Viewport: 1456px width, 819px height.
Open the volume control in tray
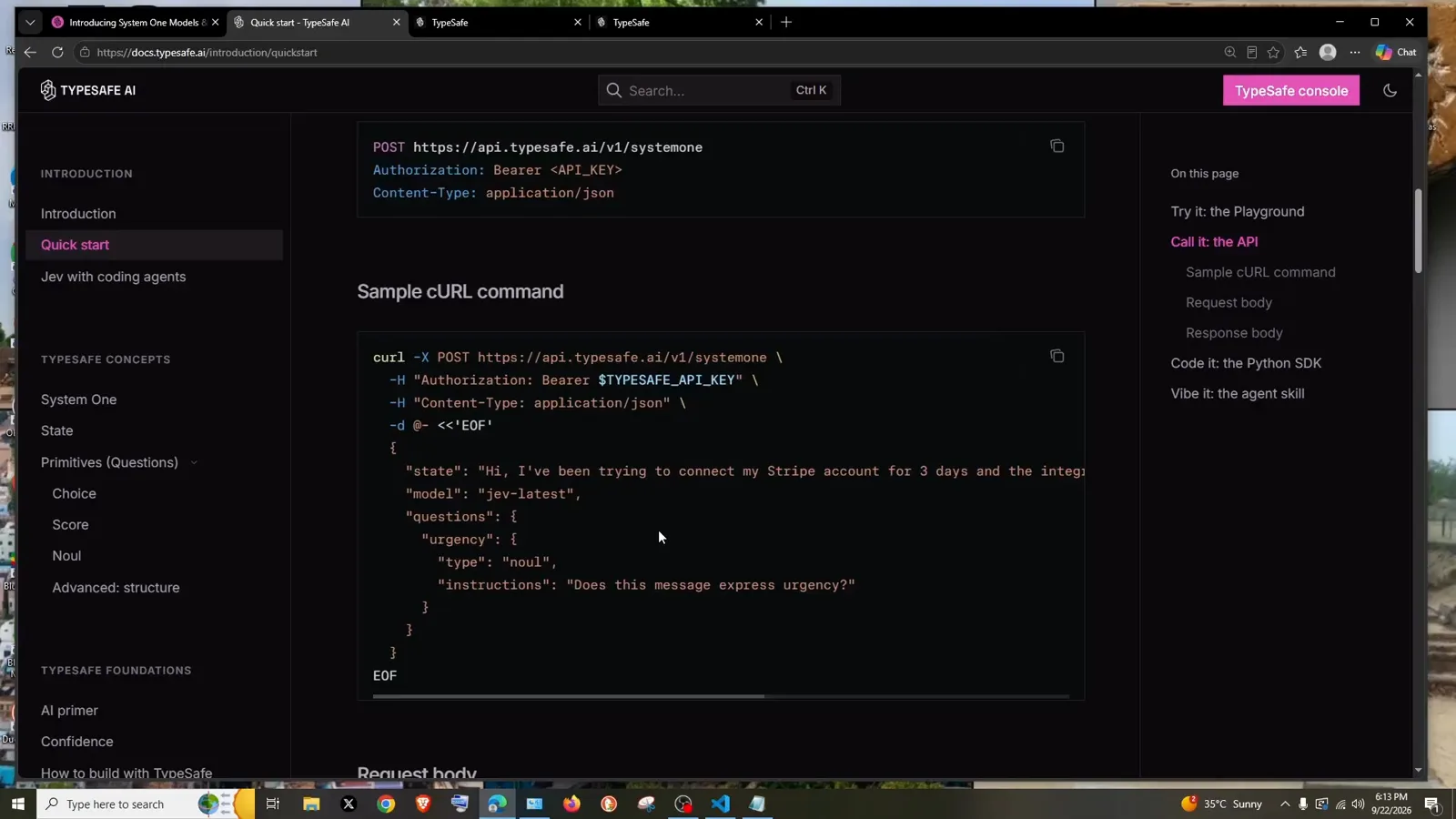click(1358, 804)
